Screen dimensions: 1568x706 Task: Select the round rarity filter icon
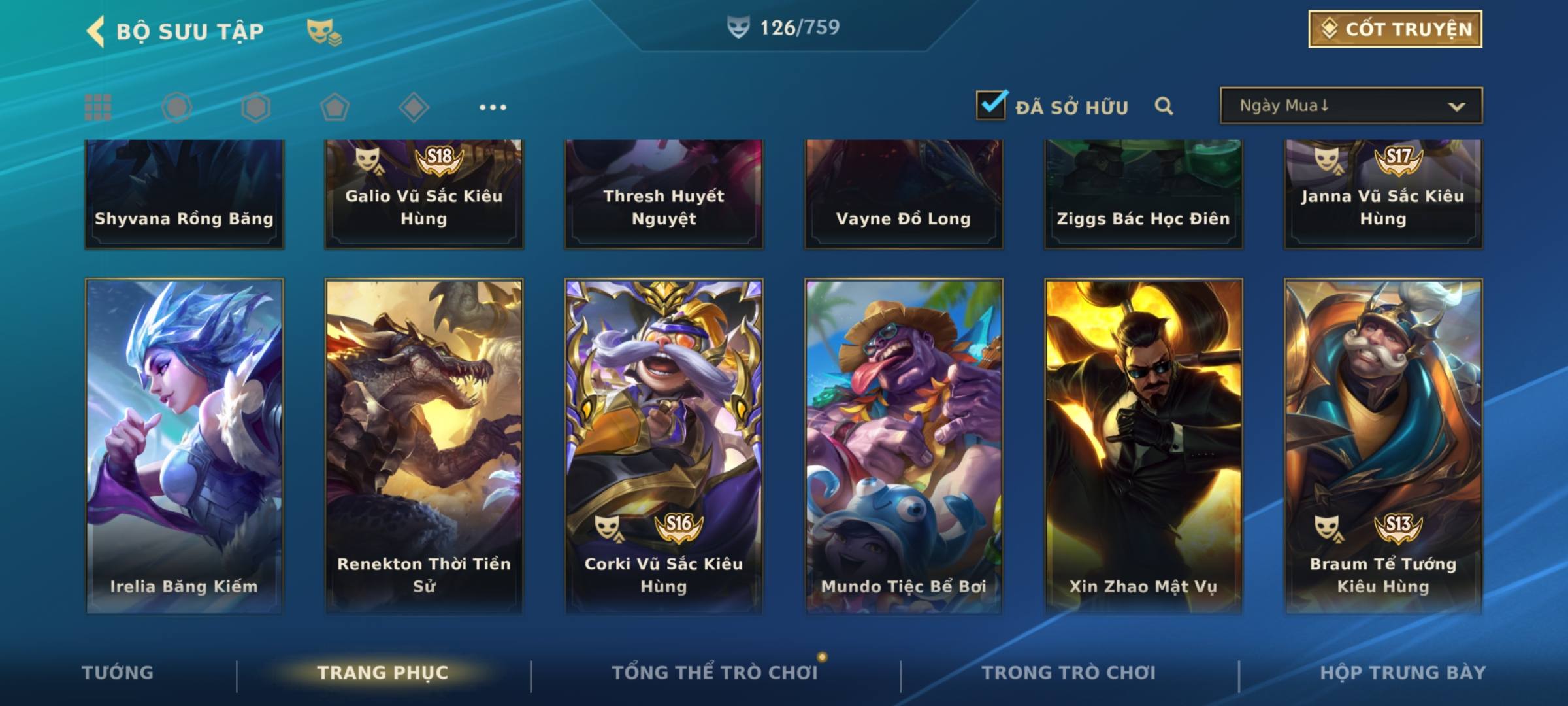176,107
